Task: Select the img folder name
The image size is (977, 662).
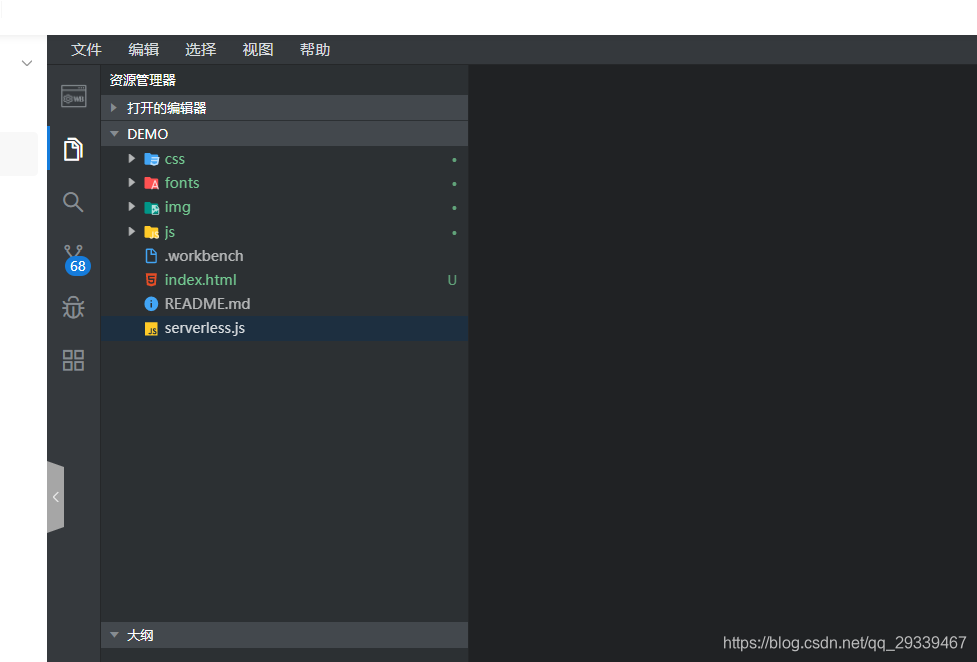Action: [178, 208]
